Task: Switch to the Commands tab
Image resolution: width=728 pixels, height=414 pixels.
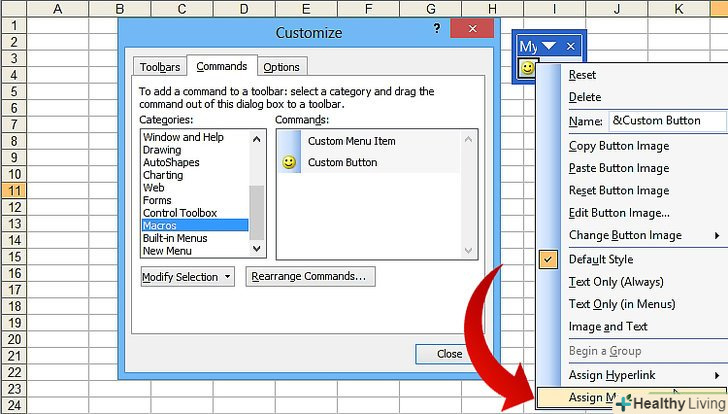Action: point(221,66)
